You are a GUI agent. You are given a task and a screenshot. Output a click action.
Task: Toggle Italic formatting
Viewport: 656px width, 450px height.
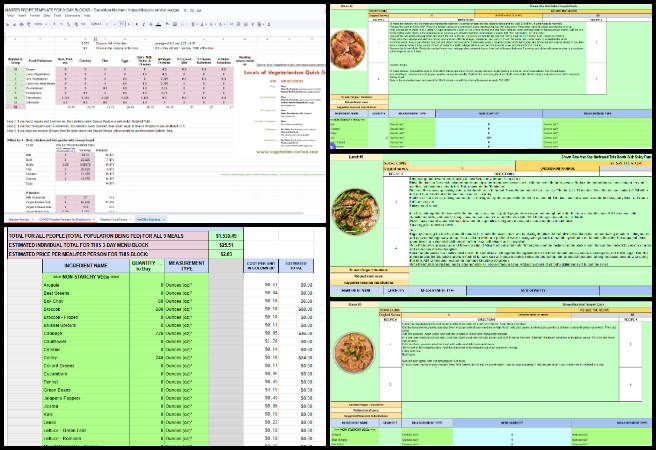pyautogui.click(x=144, y=24)
